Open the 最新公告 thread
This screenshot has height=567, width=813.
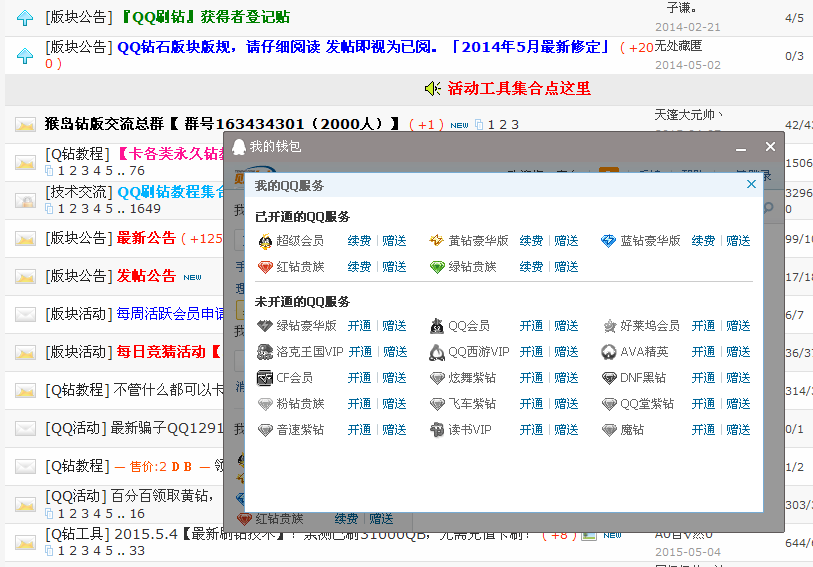click(x=146, y=238)
